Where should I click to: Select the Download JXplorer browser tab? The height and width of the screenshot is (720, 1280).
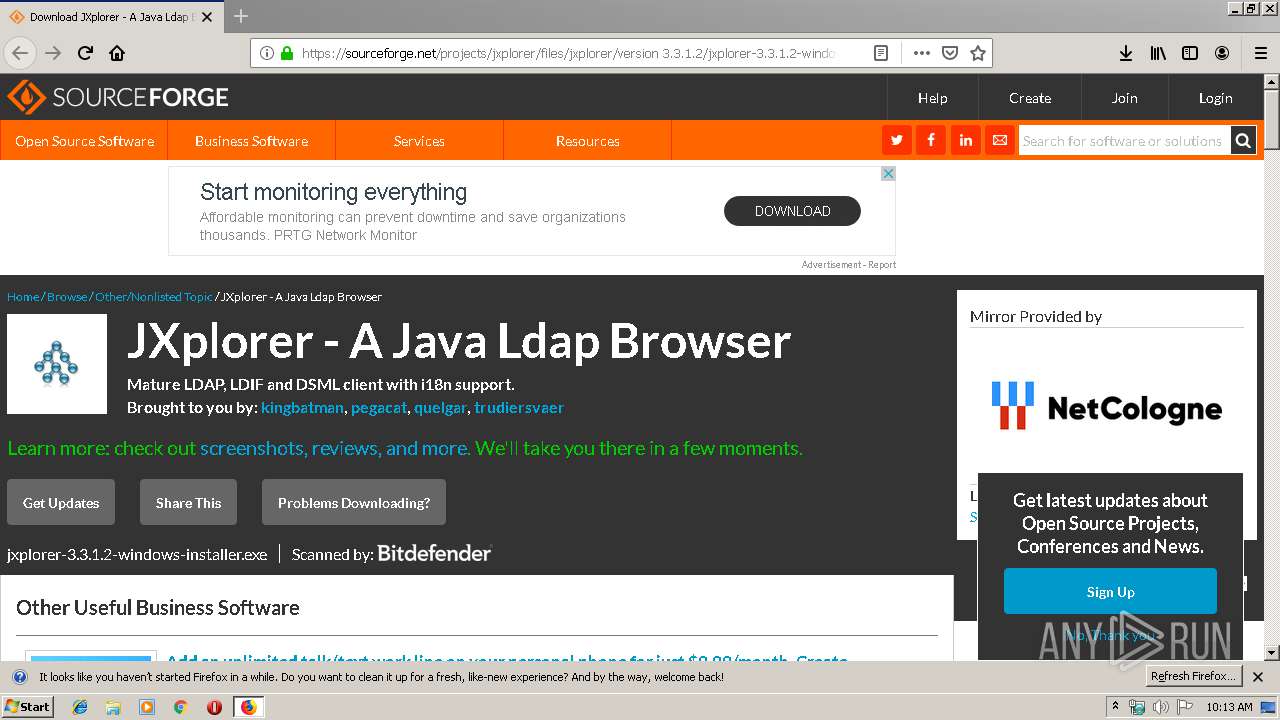[112, 17]
